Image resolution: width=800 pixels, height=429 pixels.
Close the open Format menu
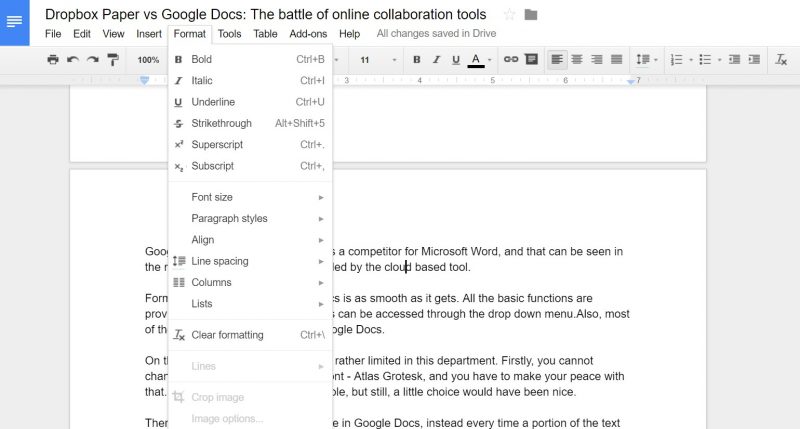coord(190,34)
